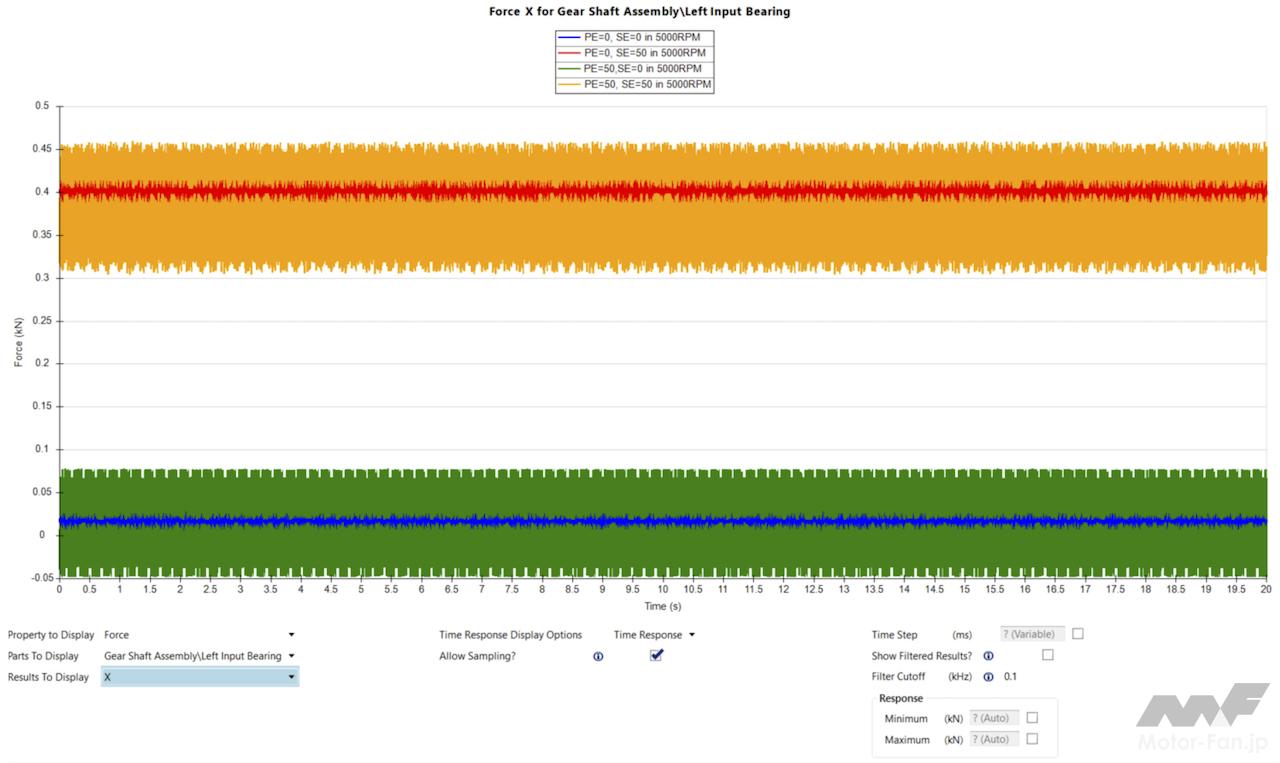
Task: Tick the Time Step checkbox
Action: (1078, 634)
